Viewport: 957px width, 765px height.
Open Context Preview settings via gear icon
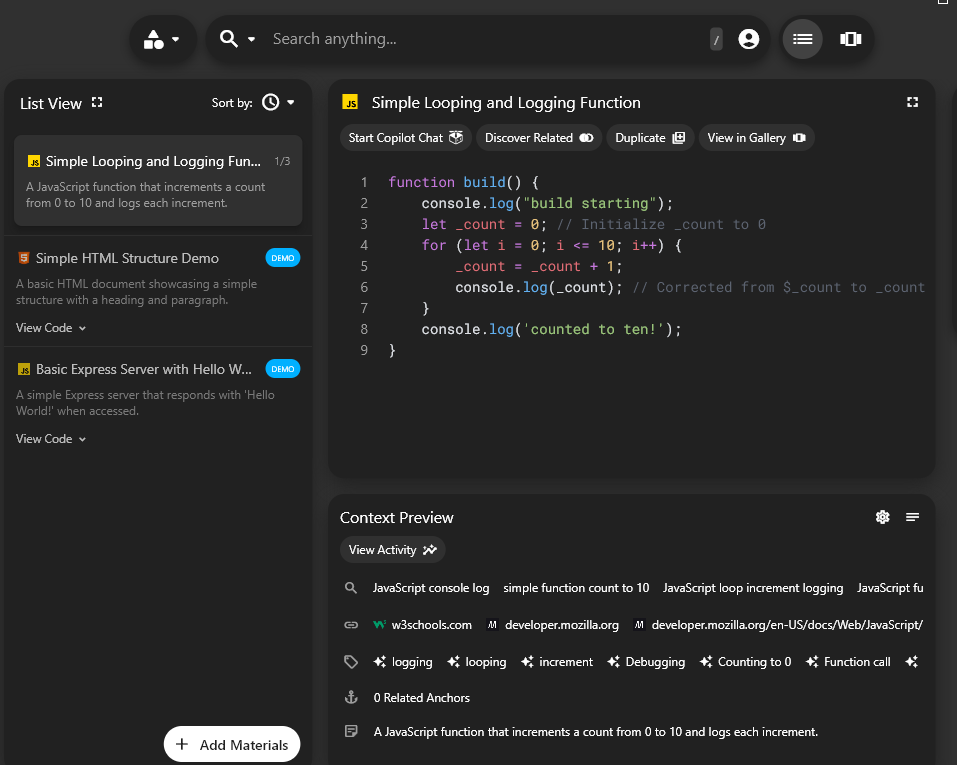tap(883, 517)
